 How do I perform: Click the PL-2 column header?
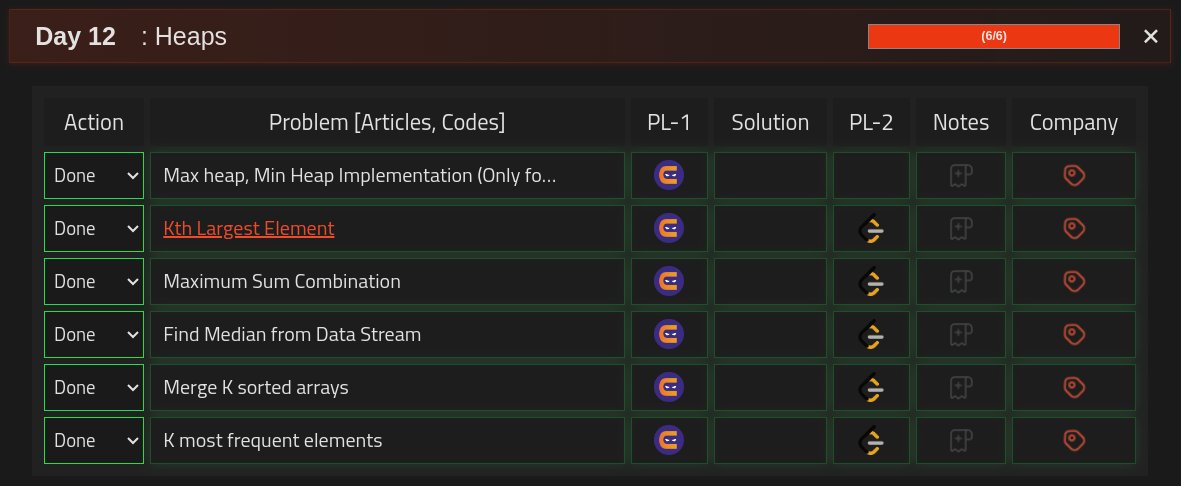pos(871,122)
